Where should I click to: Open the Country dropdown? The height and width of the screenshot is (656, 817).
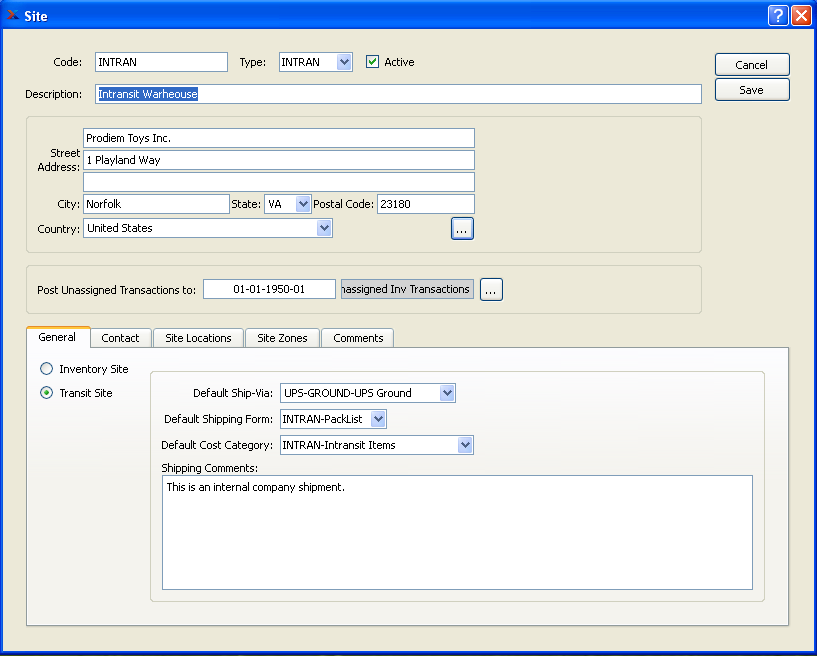(324, 228)
